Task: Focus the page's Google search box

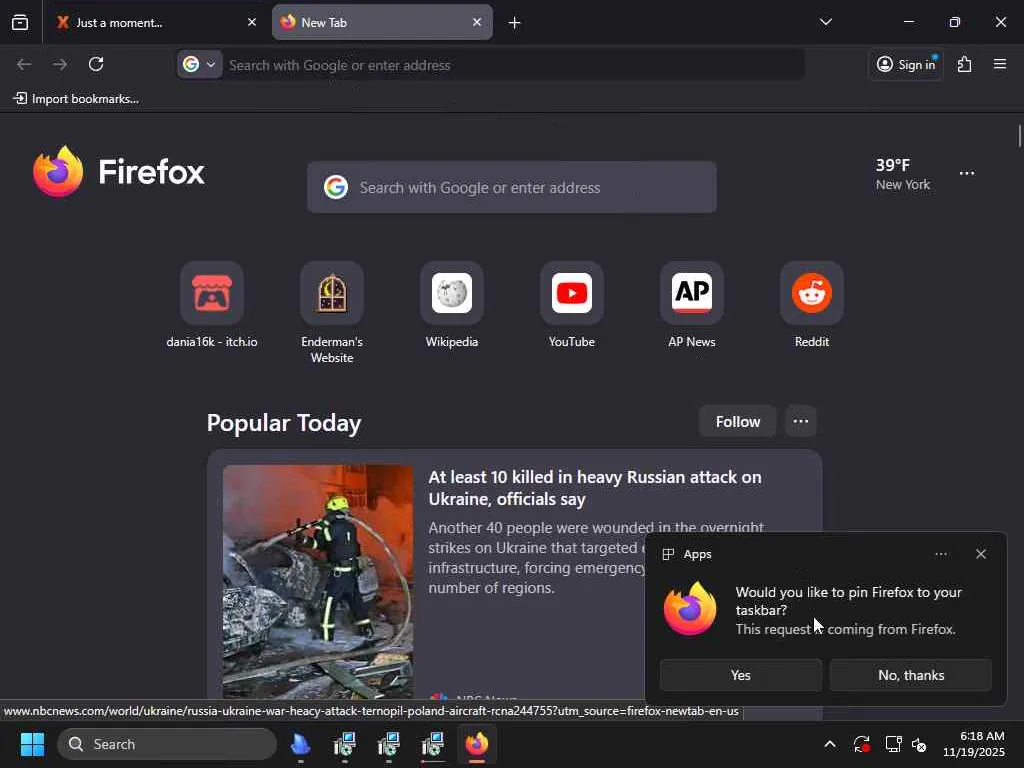Action: coord(512,187)
